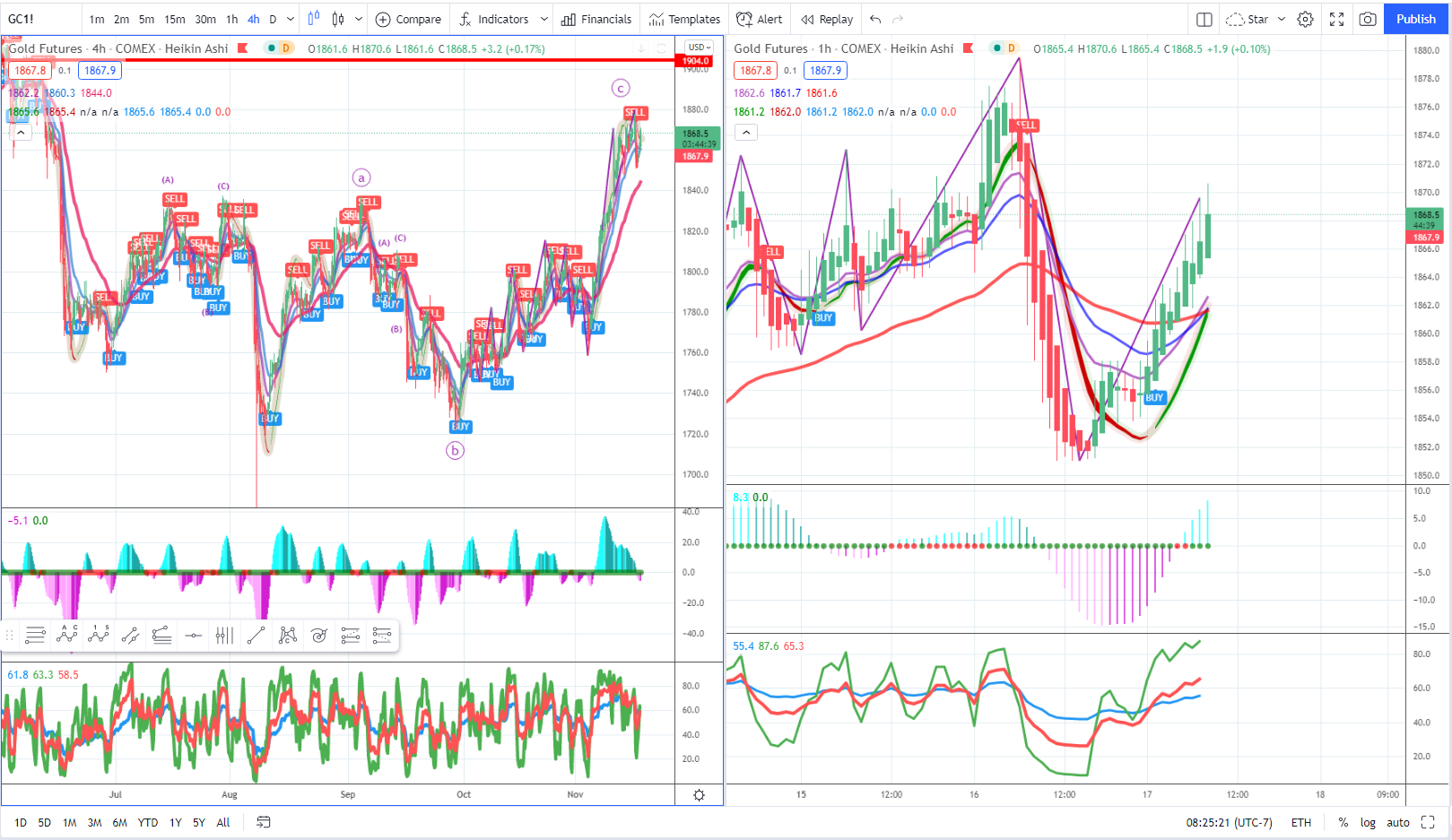
Task: Toggle percent scale
Action: 1343,822
